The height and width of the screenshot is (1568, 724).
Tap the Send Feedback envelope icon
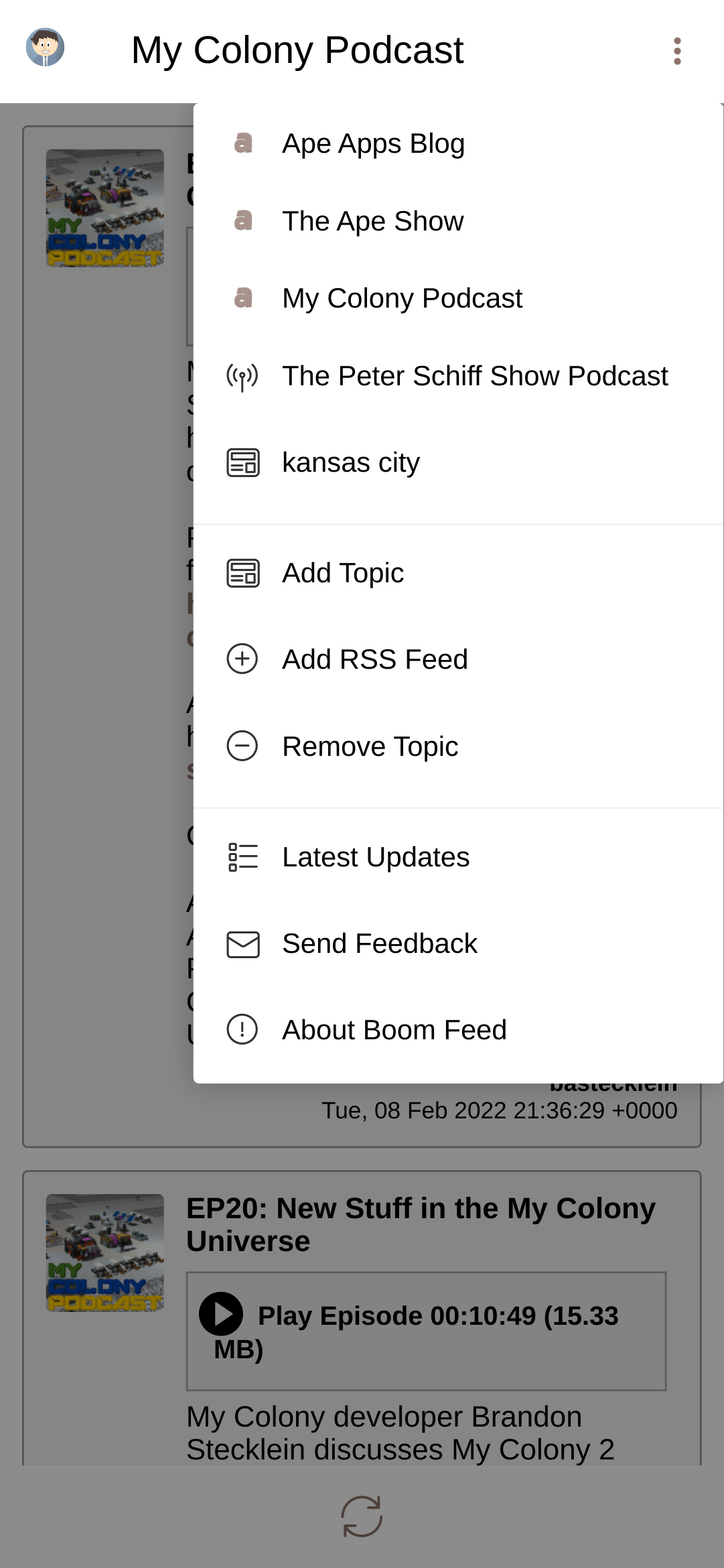coord(242,943)
